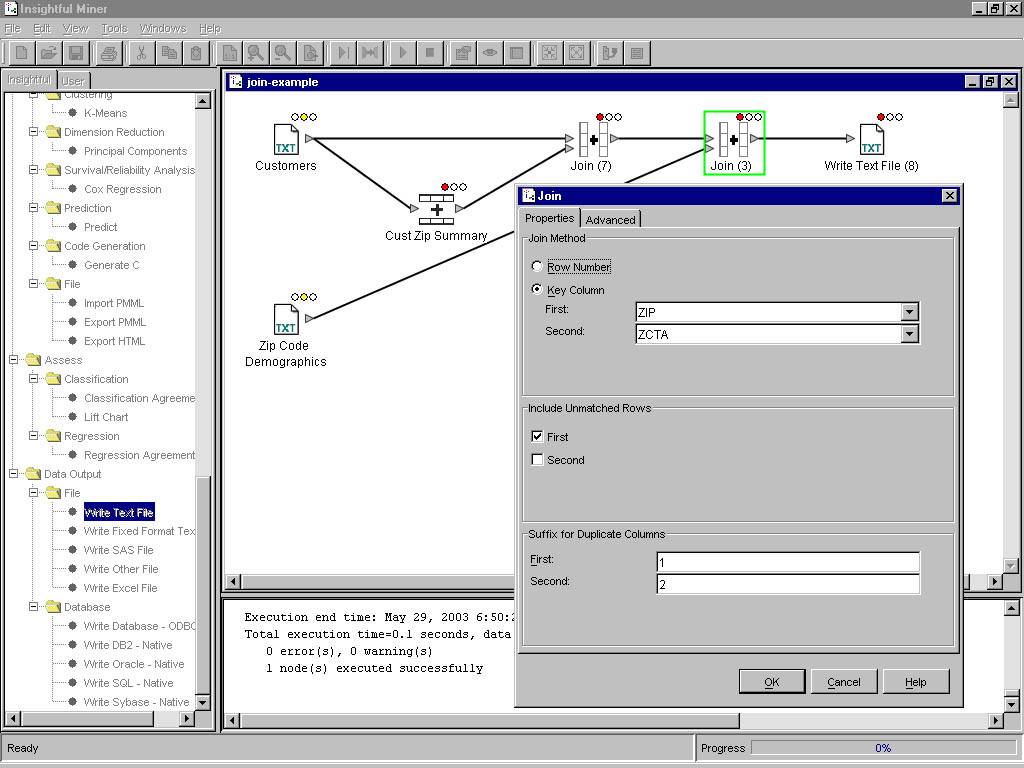Select the Join (7) node icon

point(594,139)
